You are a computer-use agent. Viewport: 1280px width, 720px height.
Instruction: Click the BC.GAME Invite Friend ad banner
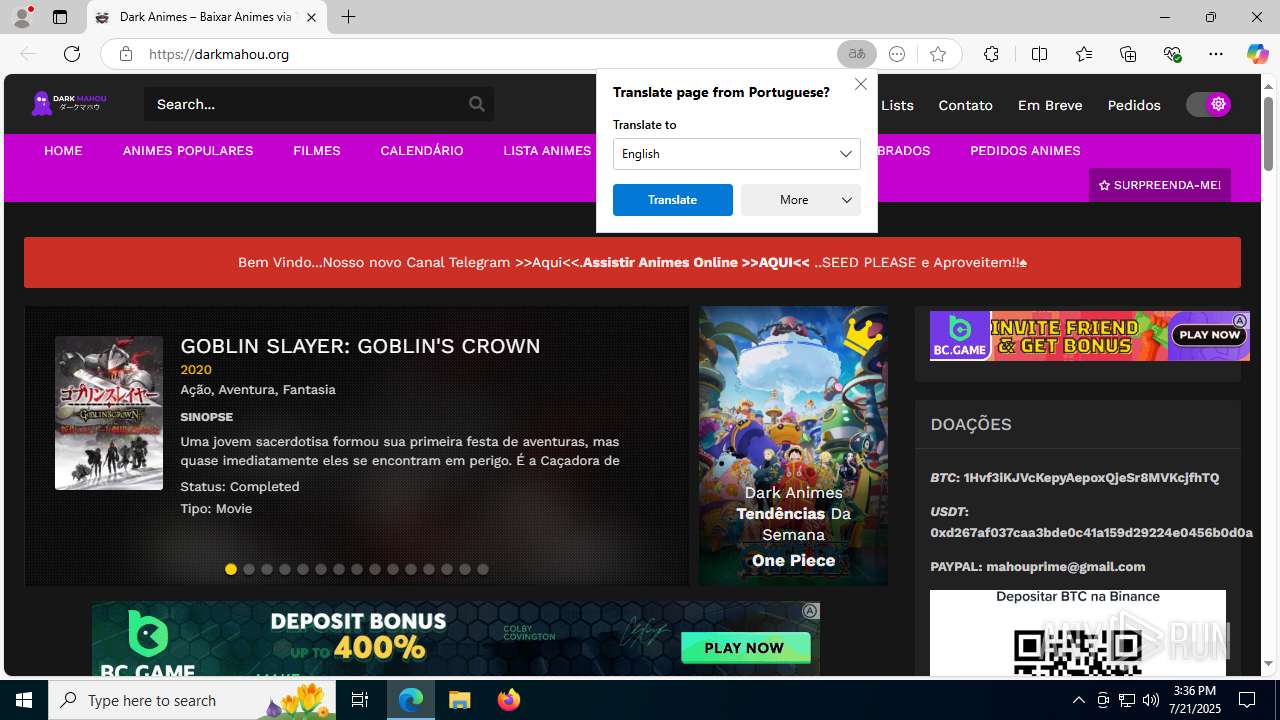tap(1090, 336)
